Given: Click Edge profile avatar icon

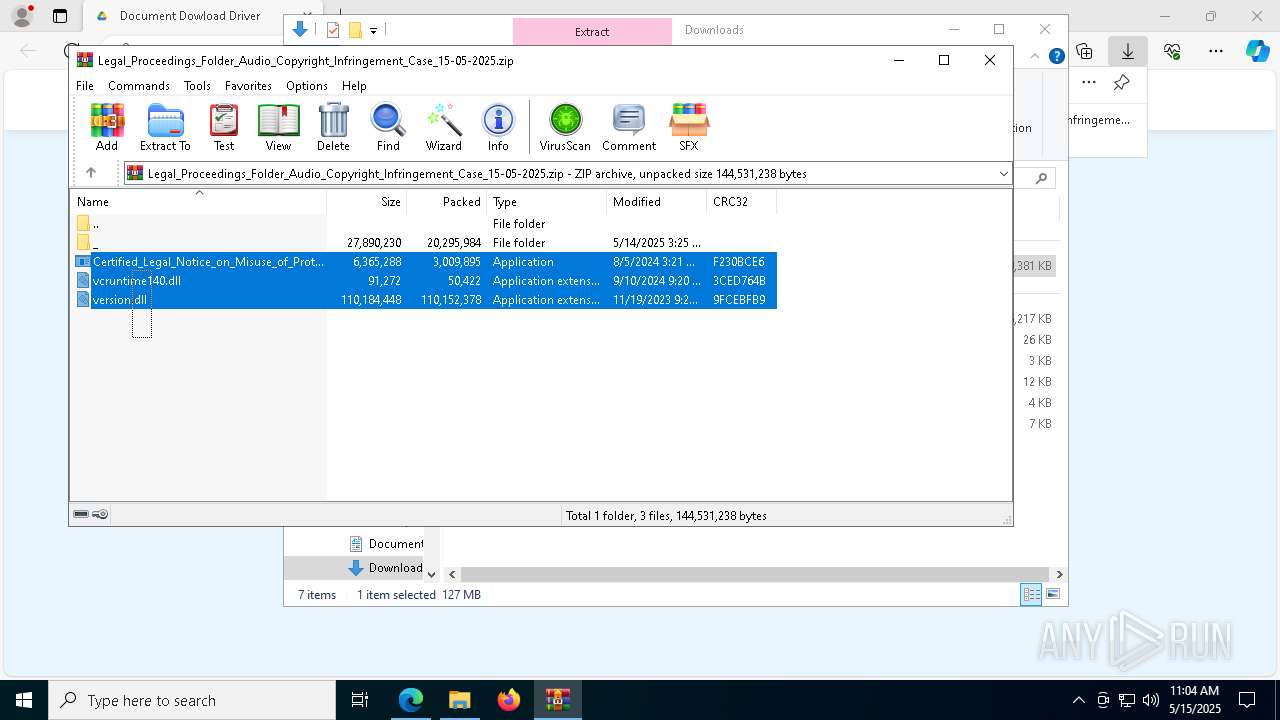Looking at the screenshot, I should tap(22, 16).
